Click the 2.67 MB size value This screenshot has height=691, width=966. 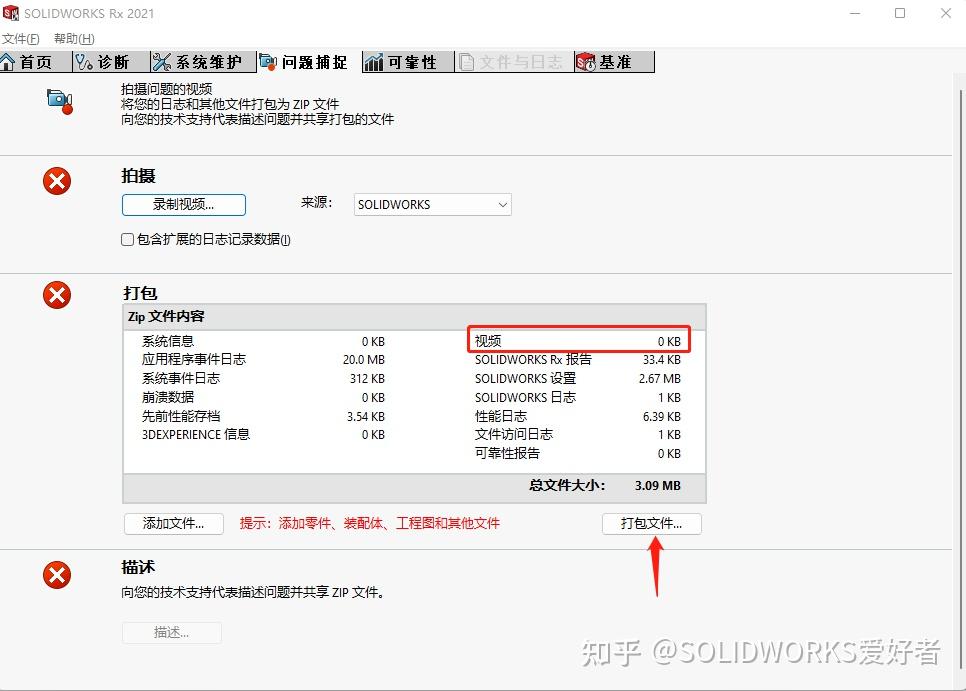(660, 379)
